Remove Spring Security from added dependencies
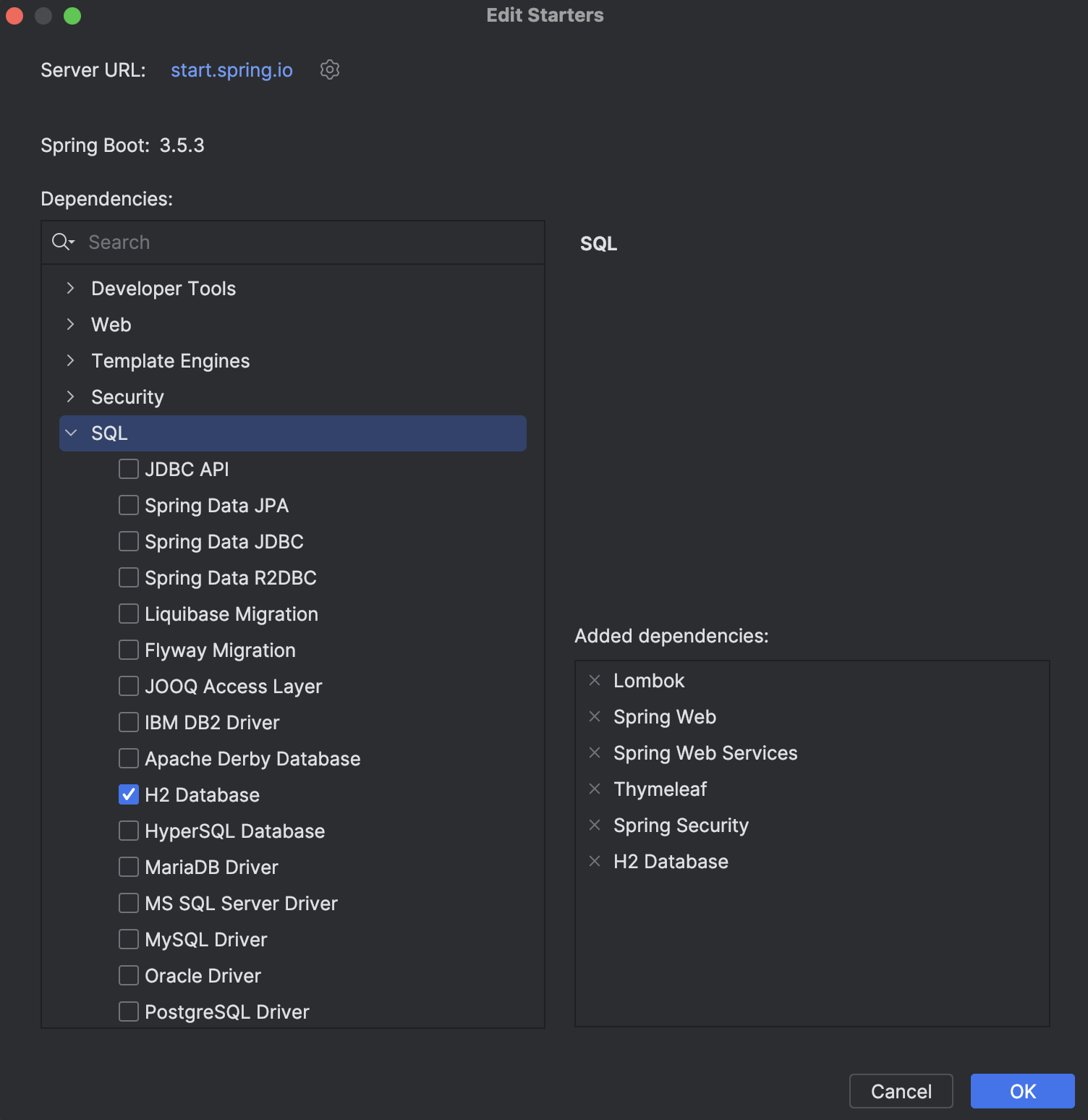 [595, 825]
